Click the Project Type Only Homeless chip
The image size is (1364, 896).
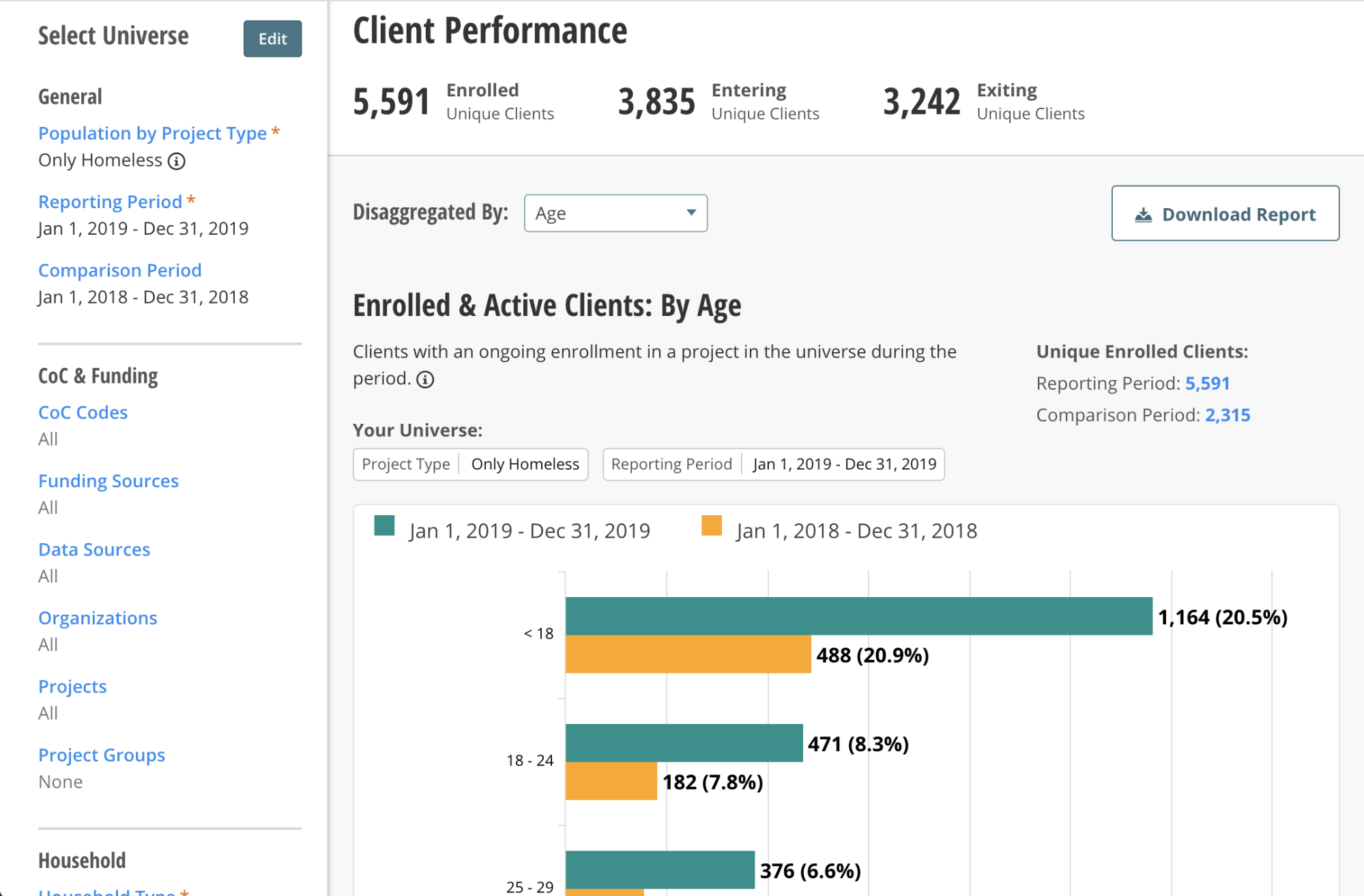470,465
